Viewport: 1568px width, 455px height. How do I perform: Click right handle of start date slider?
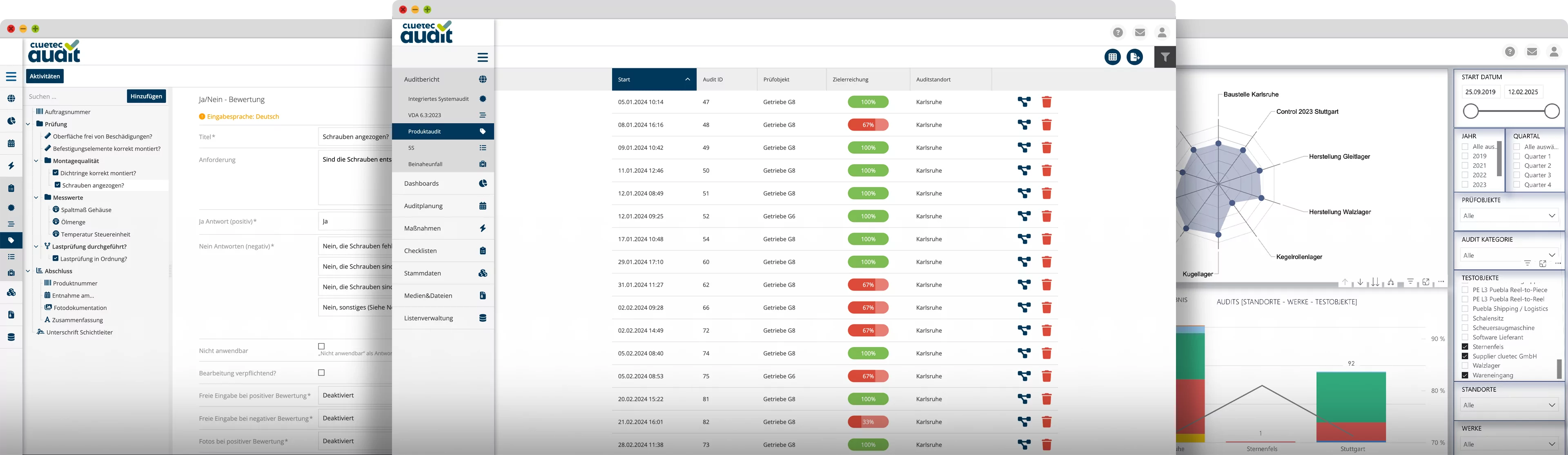(x=1552, y=111)
